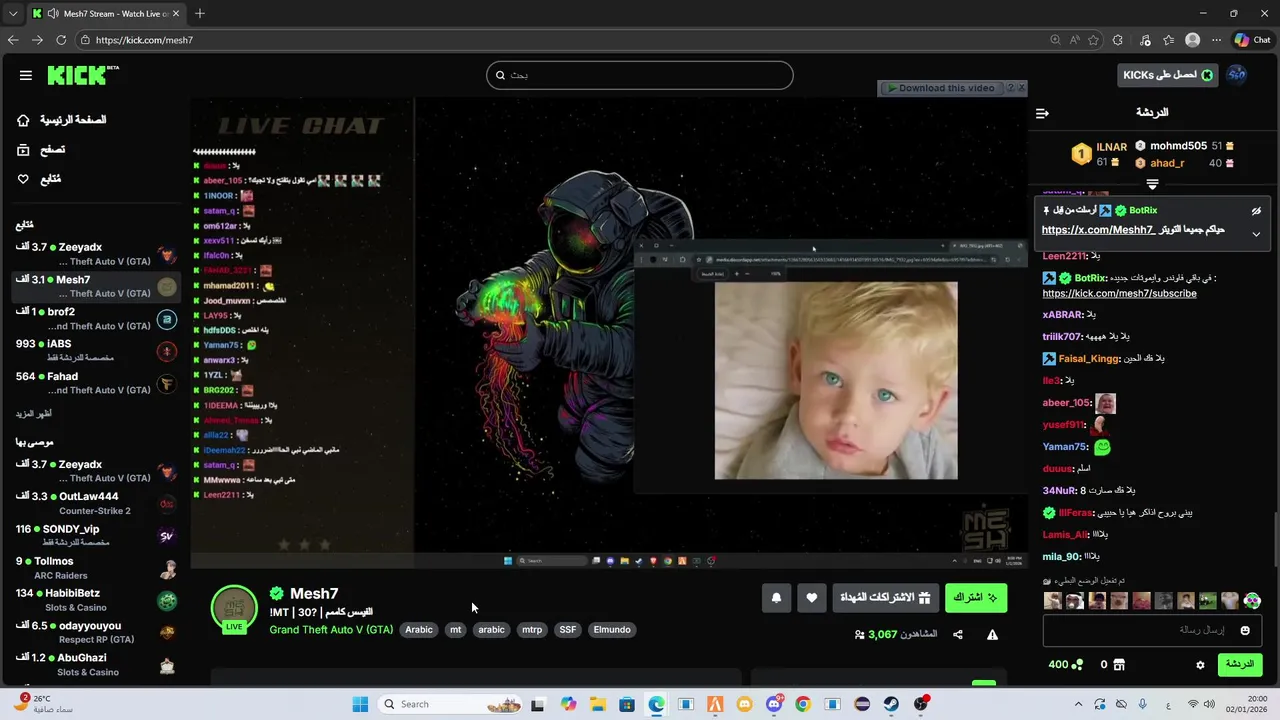
Task: Click the home icon in the Kick sidebar
Action: 23,120
